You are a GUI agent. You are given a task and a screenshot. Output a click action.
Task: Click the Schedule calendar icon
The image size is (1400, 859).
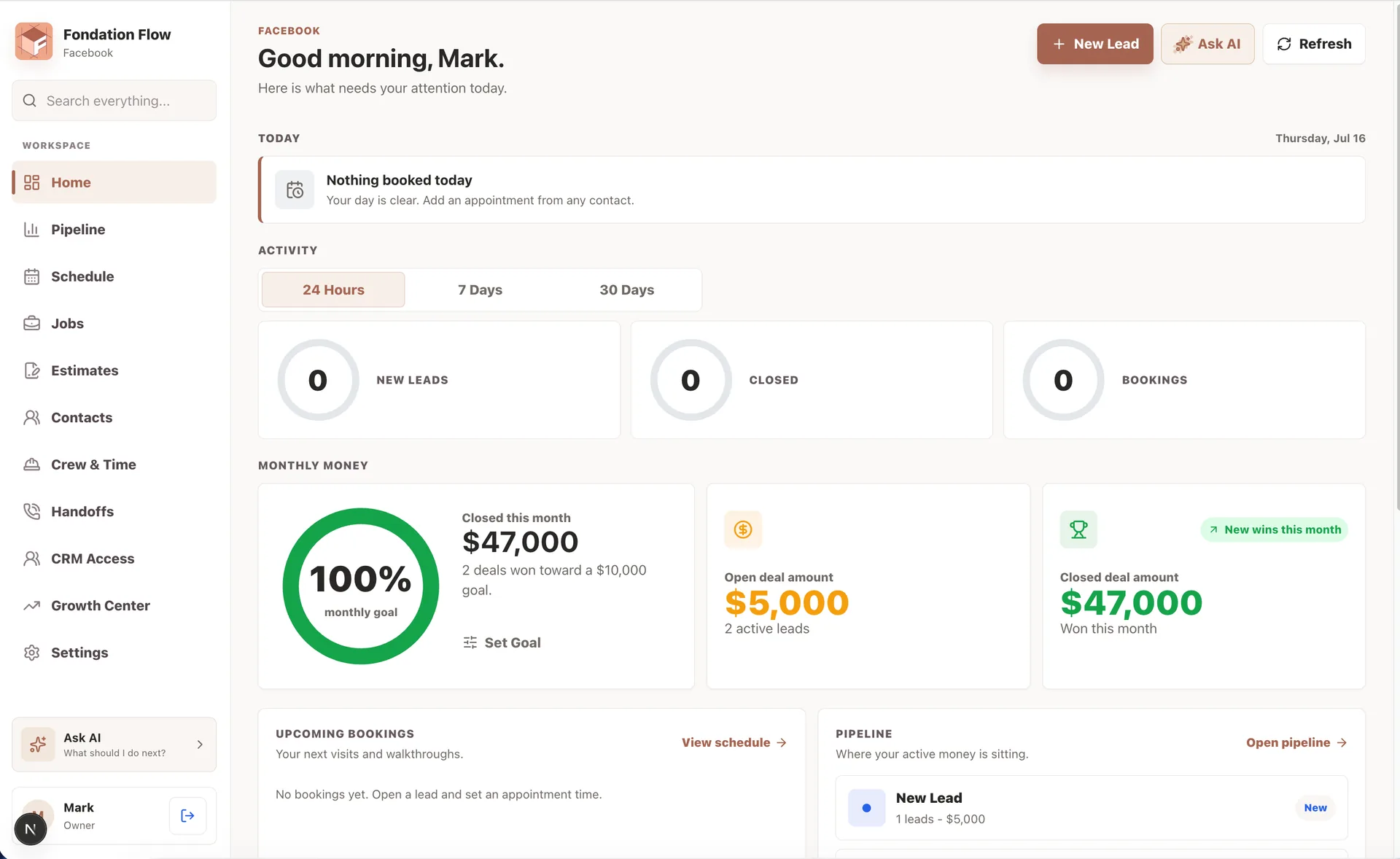31,276
